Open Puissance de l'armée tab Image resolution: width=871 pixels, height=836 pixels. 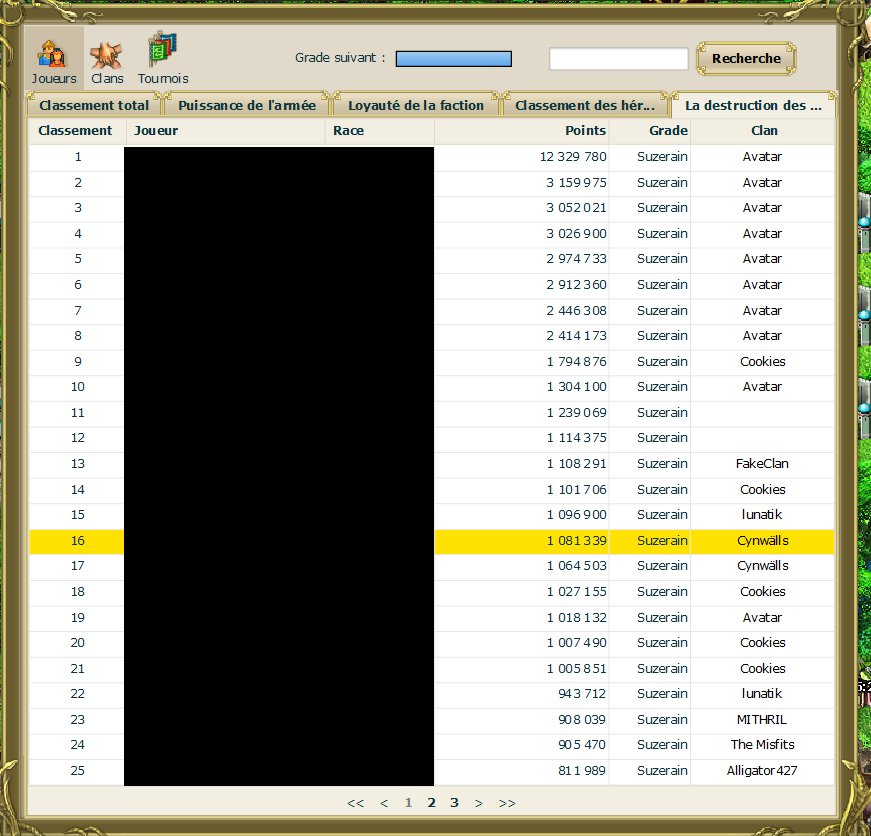click(247, 105)
